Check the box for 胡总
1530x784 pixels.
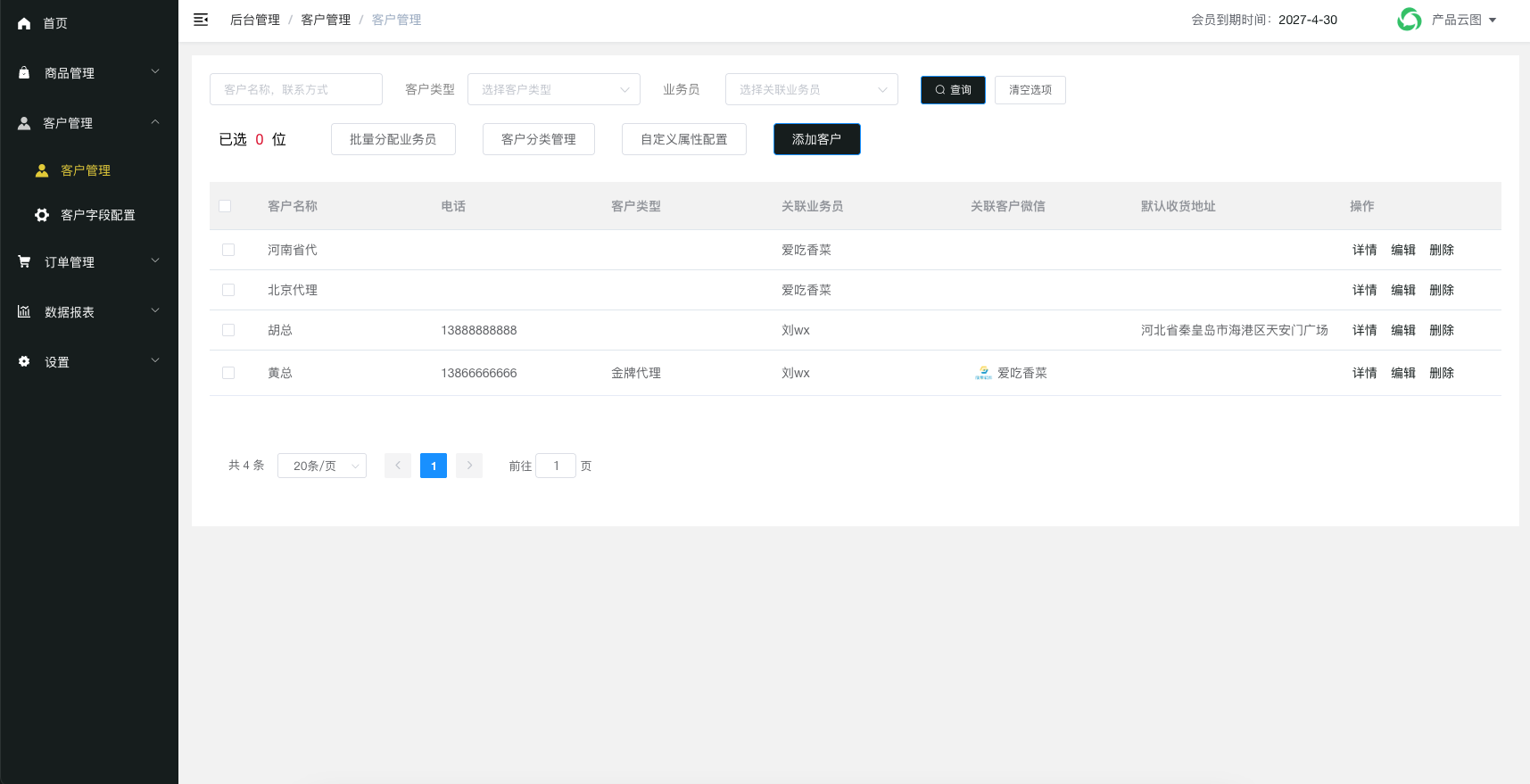228,330
